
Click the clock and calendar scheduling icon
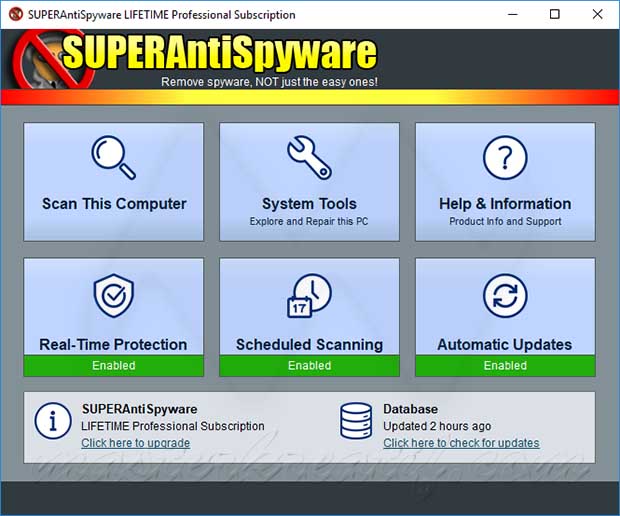coord(309,295)
